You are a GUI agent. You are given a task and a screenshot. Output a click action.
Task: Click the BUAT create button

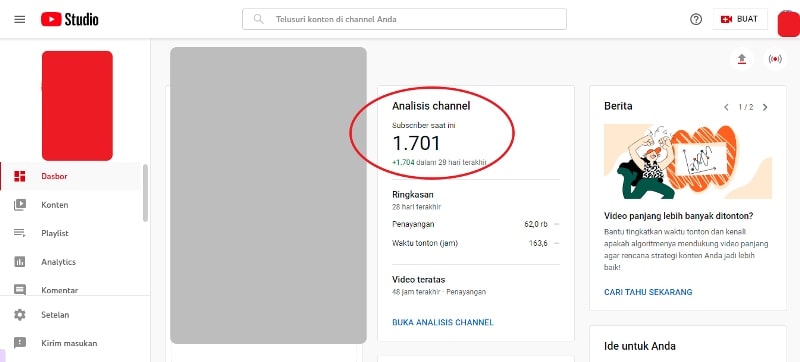click(740, 19)
